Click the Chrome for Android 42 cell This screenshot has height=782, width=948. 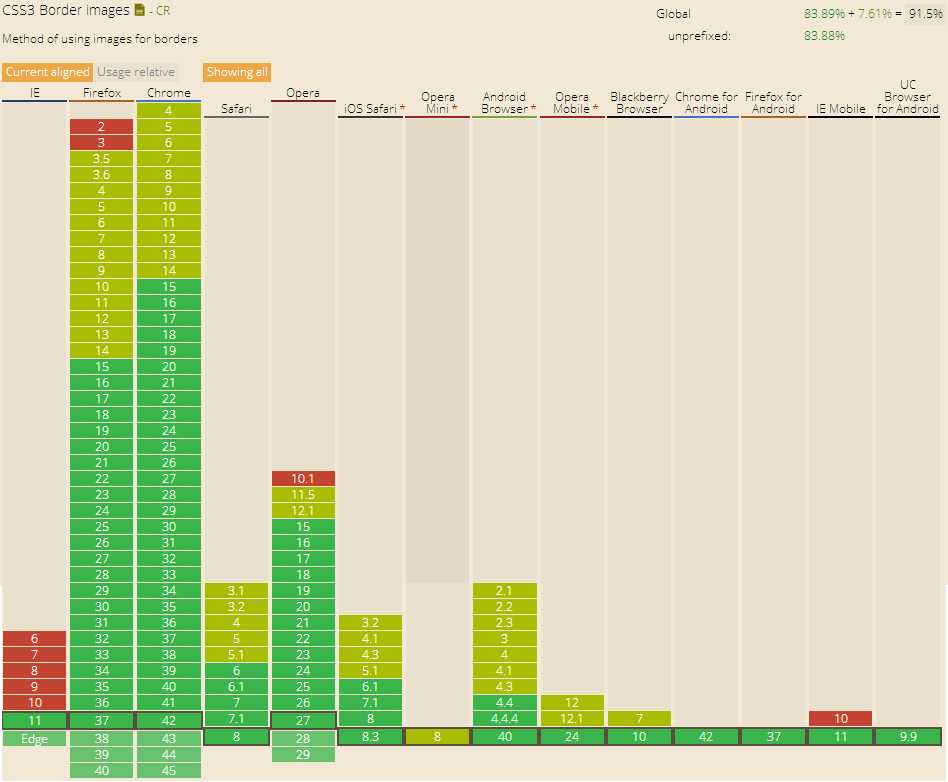706,737
